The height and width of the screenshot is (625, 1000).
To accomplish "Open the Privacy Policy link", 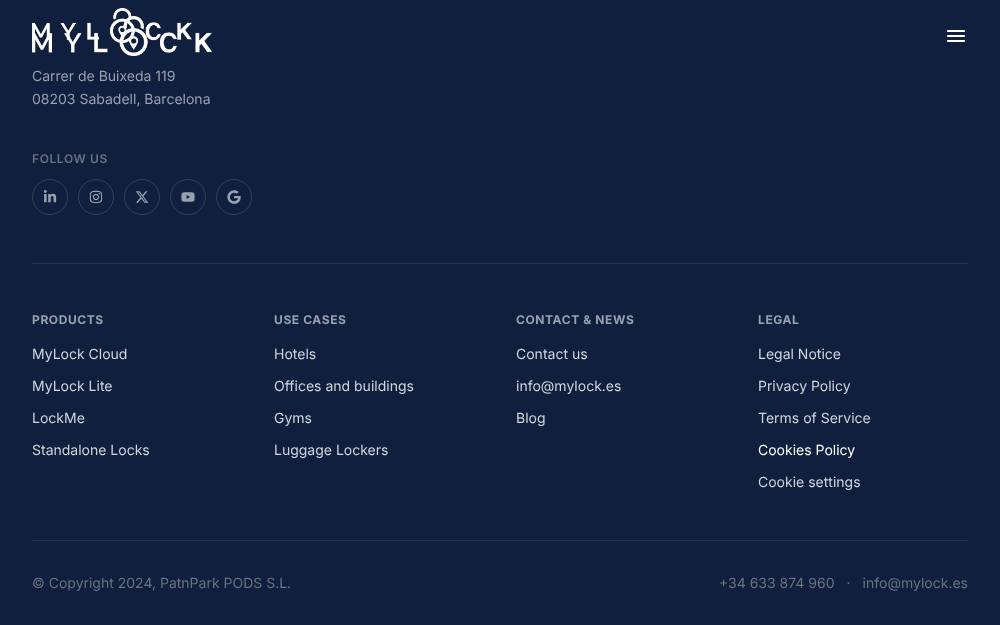I will pos(804,386).
